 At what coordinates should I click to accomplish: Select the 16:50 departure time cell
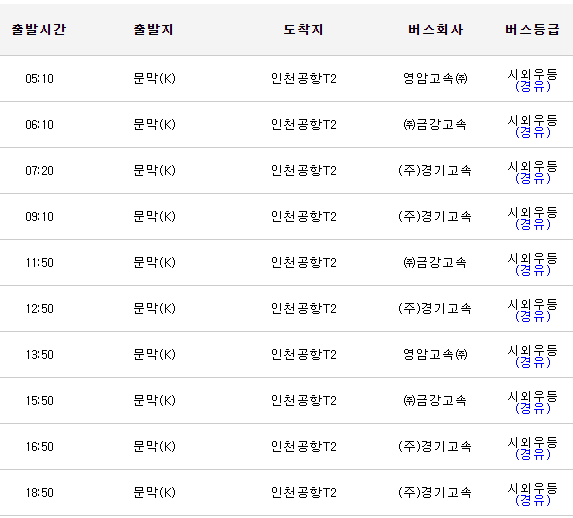pos(39,447)
